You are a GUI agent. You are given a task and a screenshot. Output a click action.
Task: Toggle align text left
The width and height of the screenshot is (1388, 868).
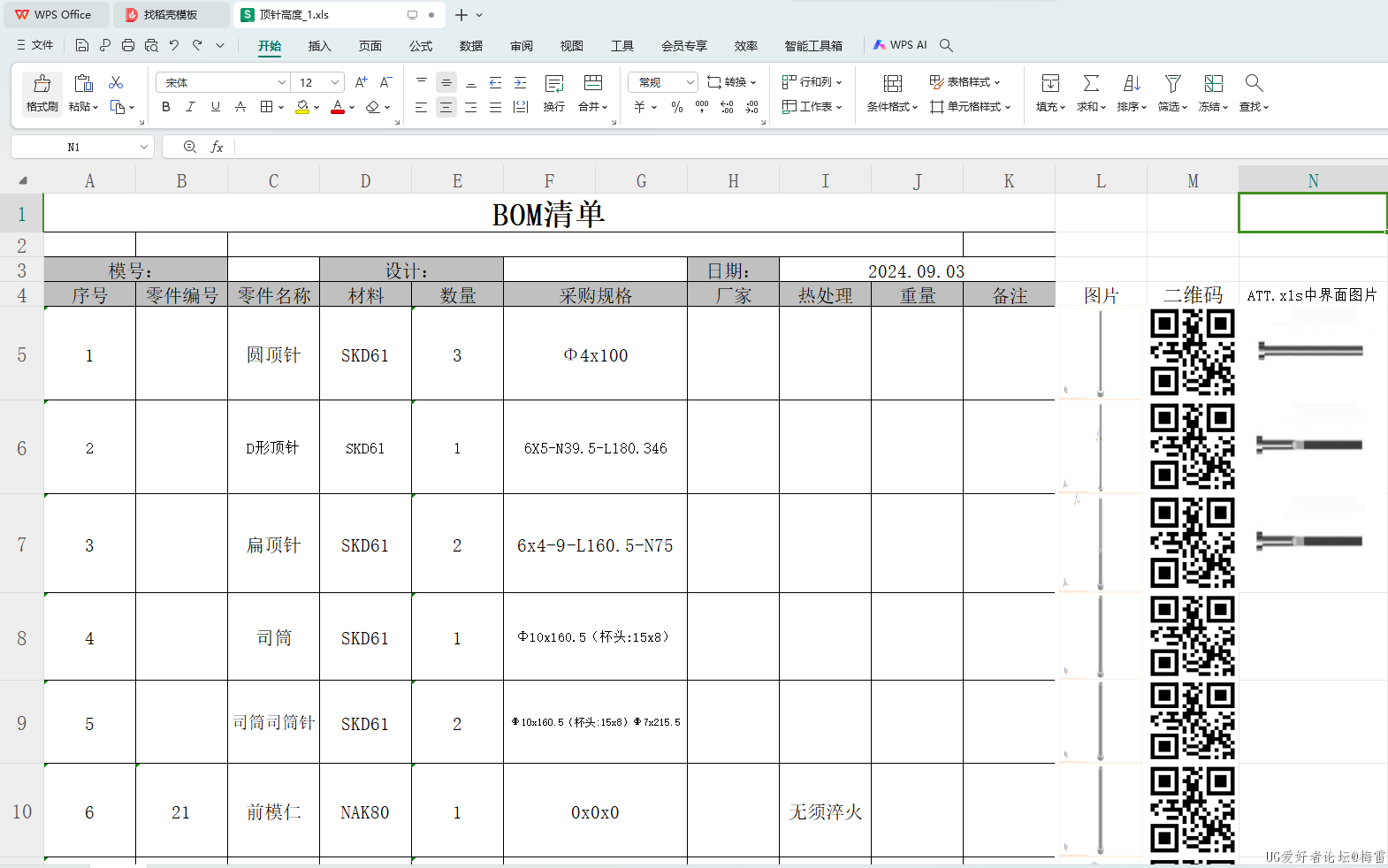[x=421, y=107]
